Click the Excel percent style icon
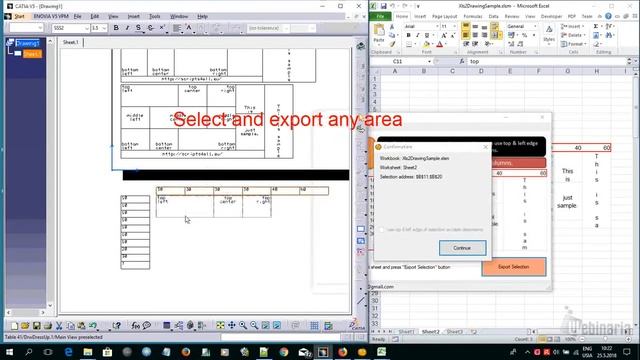 [524, 36]
